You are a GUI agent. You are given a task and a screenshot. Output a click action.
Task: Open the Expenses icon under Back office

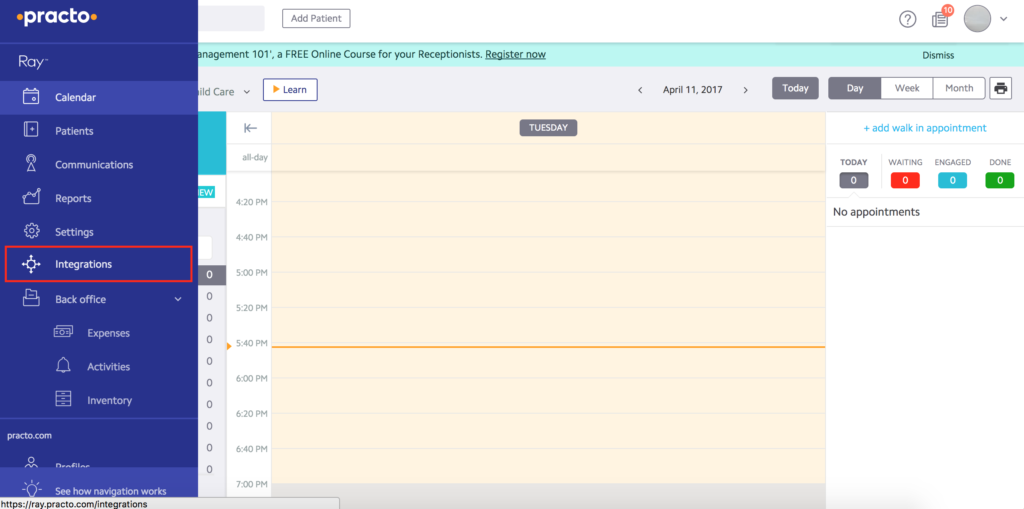coord(64,333)
